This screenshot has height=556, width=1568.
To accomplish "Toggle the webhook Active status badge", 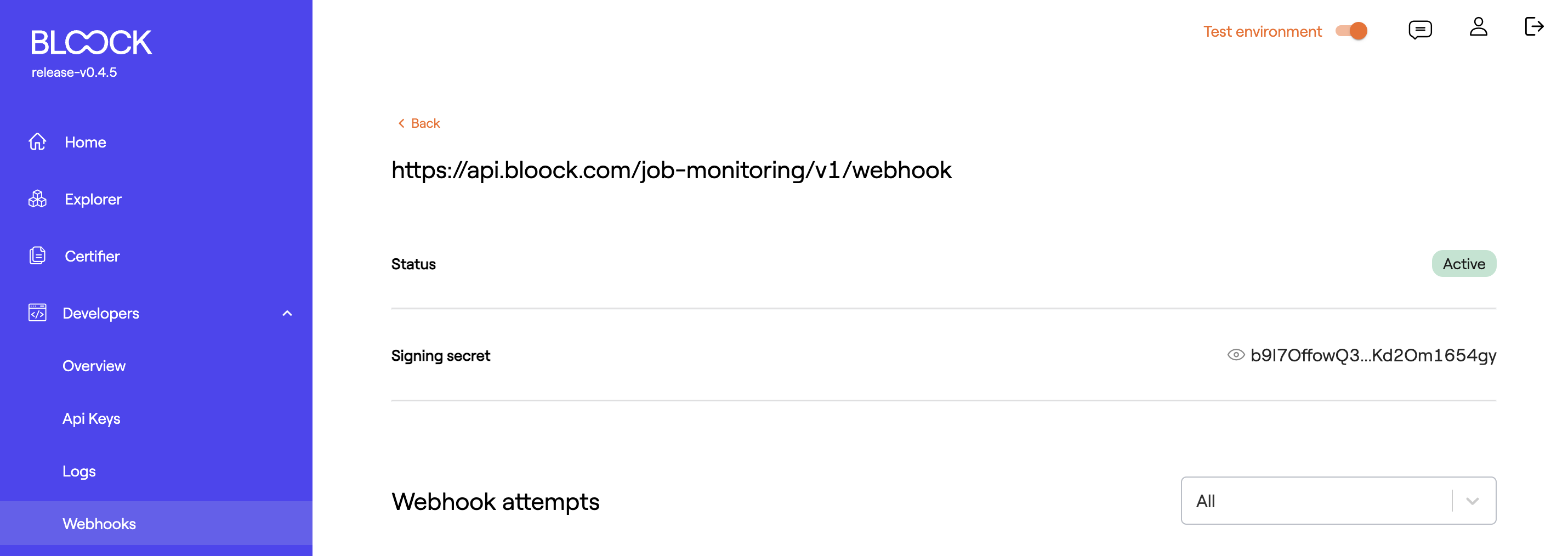I will click(x=1464, y=264).
